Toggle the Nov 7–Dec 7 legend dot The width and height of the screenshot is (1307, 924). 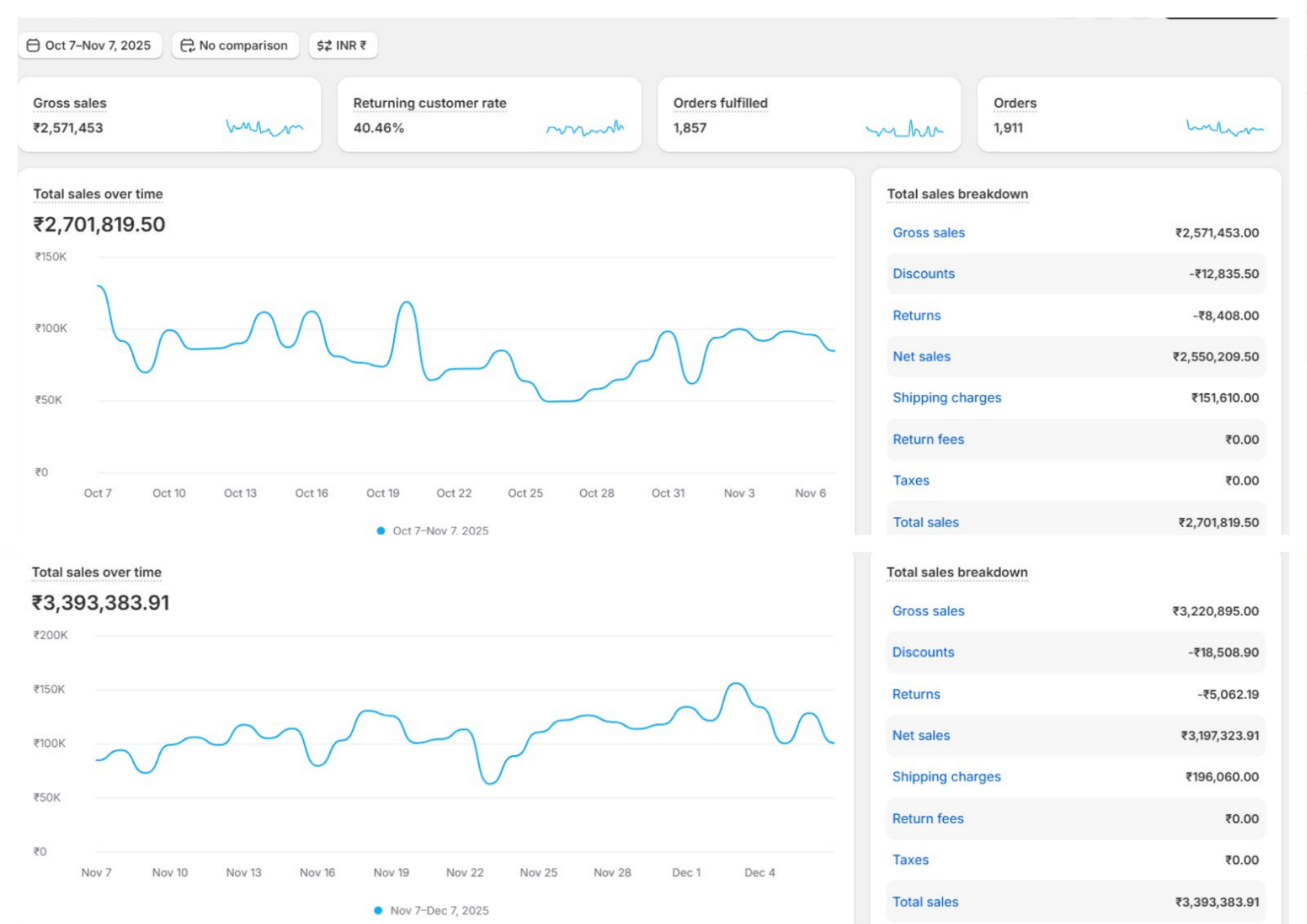[x=378, y=910]
